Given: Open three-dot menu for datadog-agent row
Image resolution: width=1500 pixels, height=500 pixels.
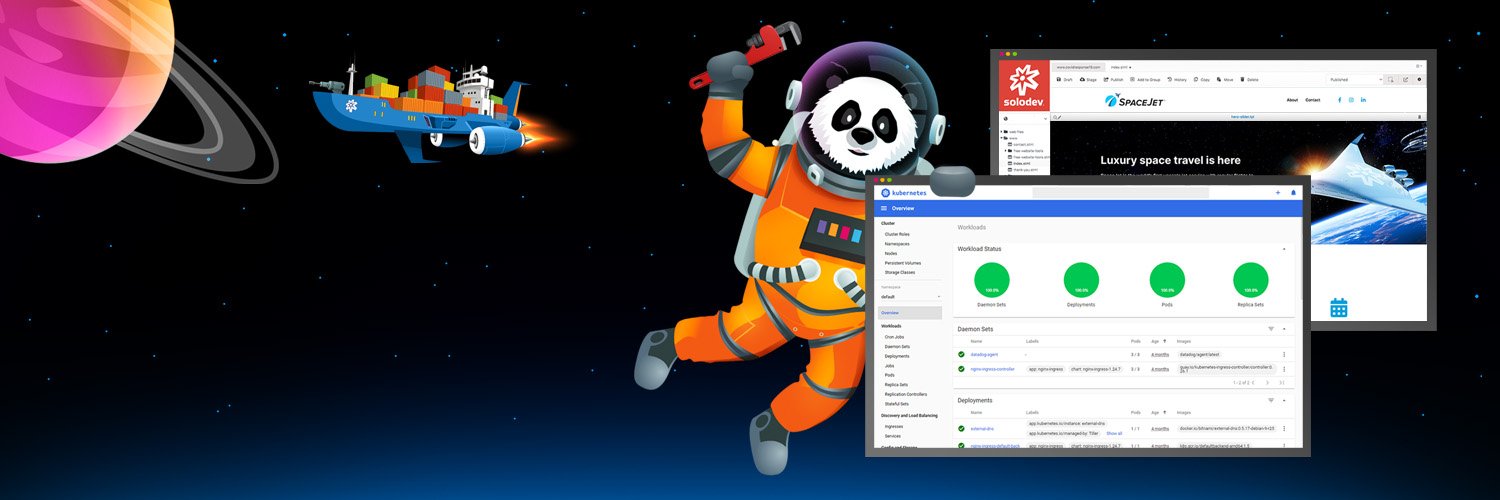Looking at the screenshot, I should 1284,354.
